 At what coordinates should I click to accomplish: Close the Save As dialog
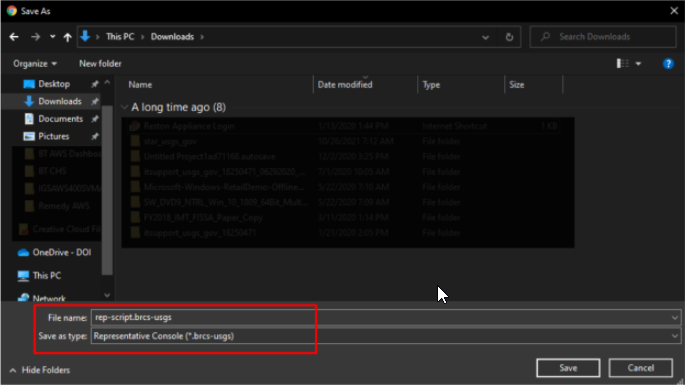674,10
